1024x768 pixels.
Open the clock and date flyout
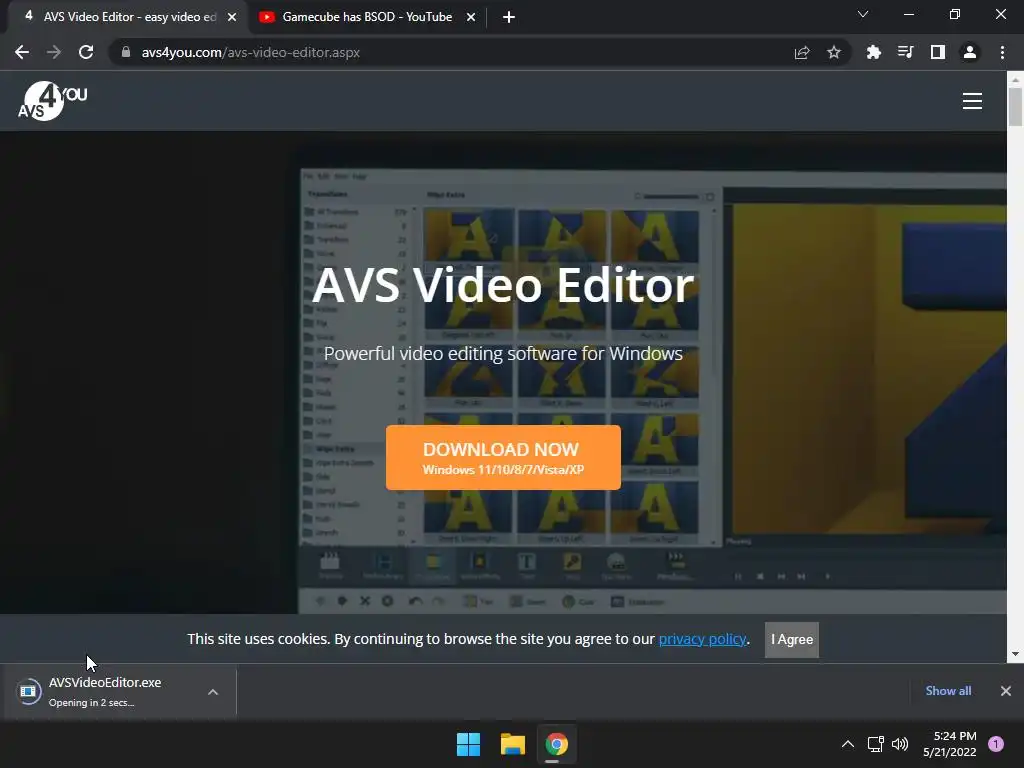[950, 744]
